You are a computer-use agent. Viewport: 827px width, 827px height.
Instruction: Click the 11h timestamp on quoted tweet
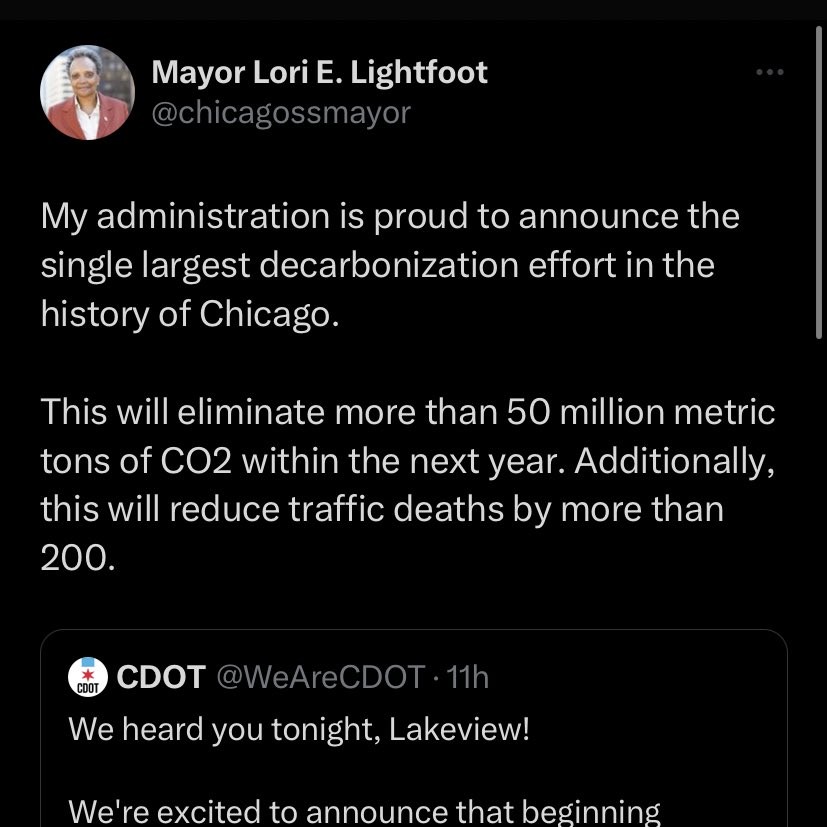click(468, 677)
